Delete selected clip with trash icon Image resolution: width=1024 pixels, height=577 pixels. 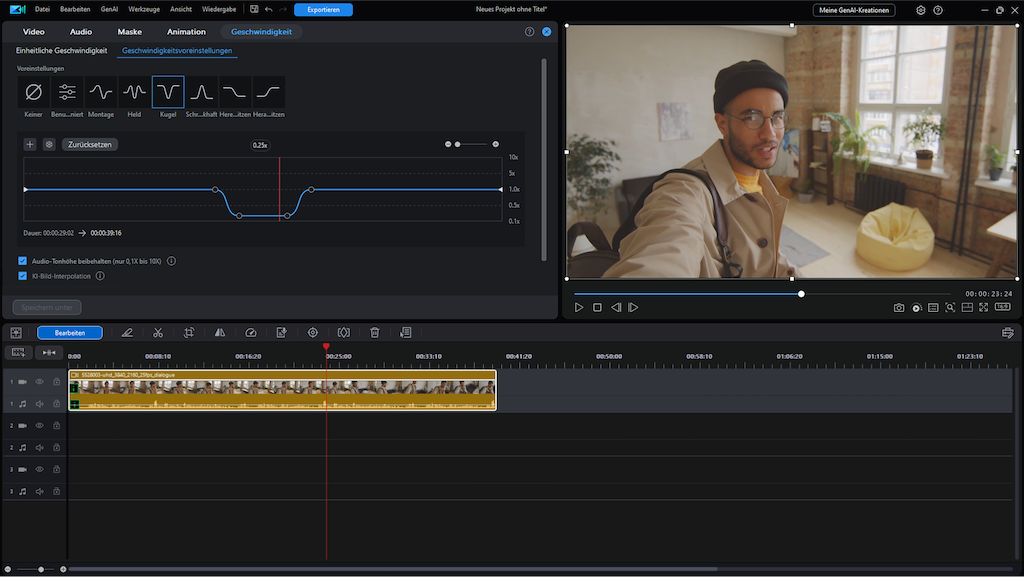[374, 333]
